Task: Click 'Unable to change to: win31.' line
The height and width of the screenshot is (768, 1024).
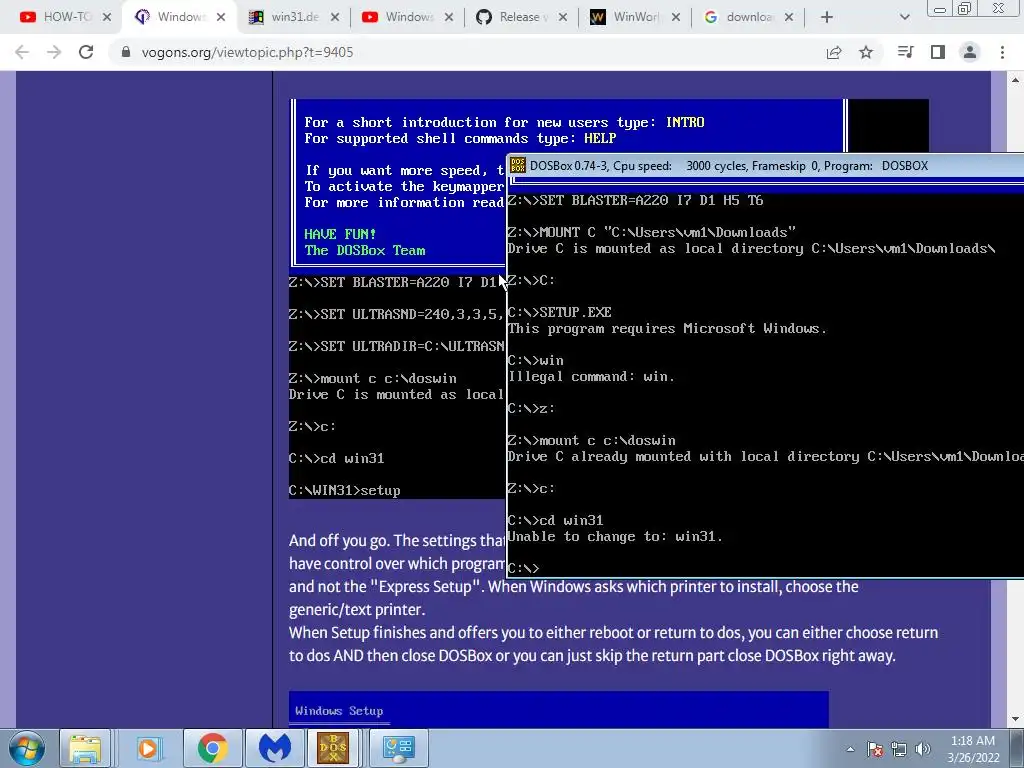Action: (615, 537)
